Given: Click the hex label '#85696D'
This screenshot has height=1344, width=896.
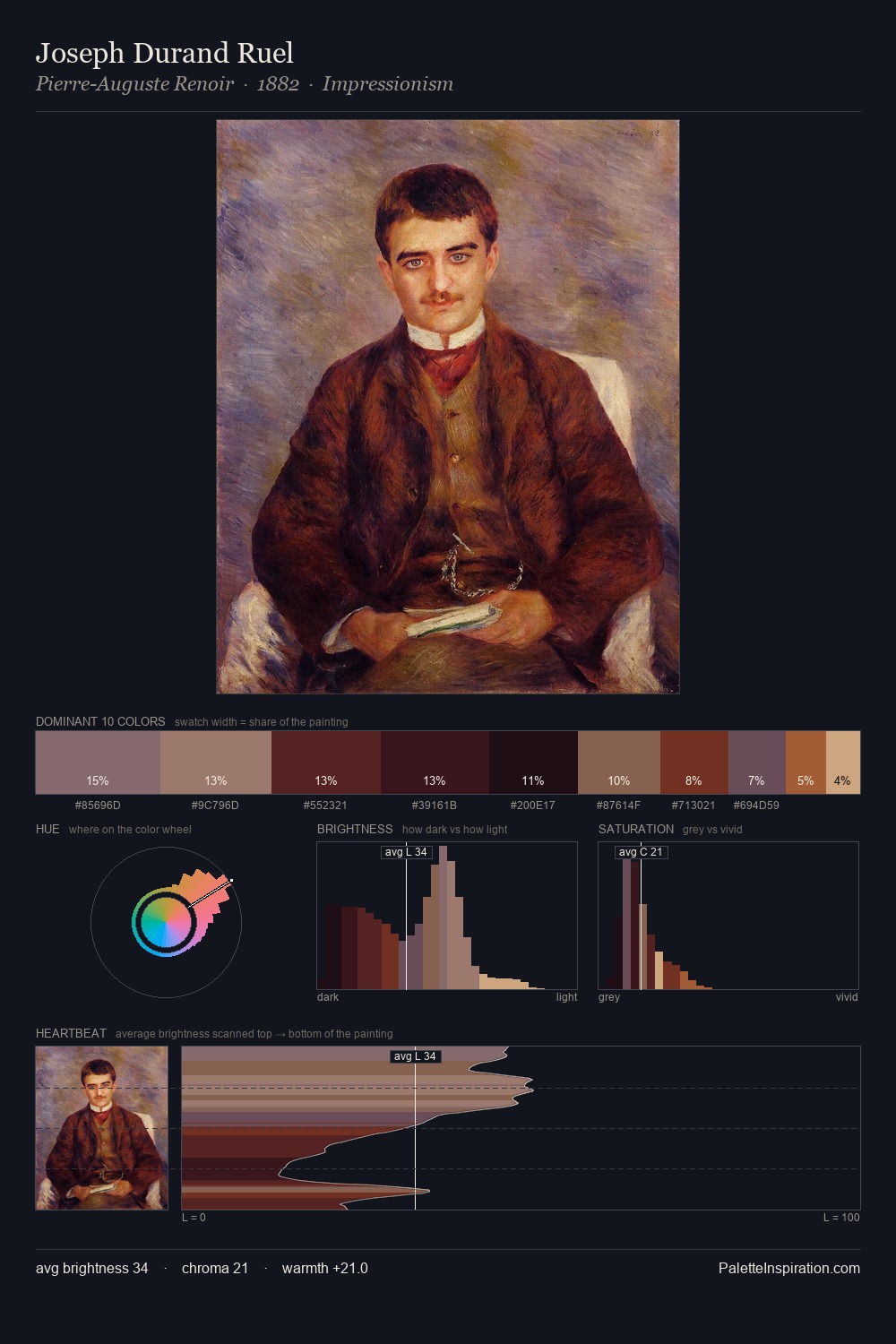Looking at the screenshot, I should click(98, 806).
